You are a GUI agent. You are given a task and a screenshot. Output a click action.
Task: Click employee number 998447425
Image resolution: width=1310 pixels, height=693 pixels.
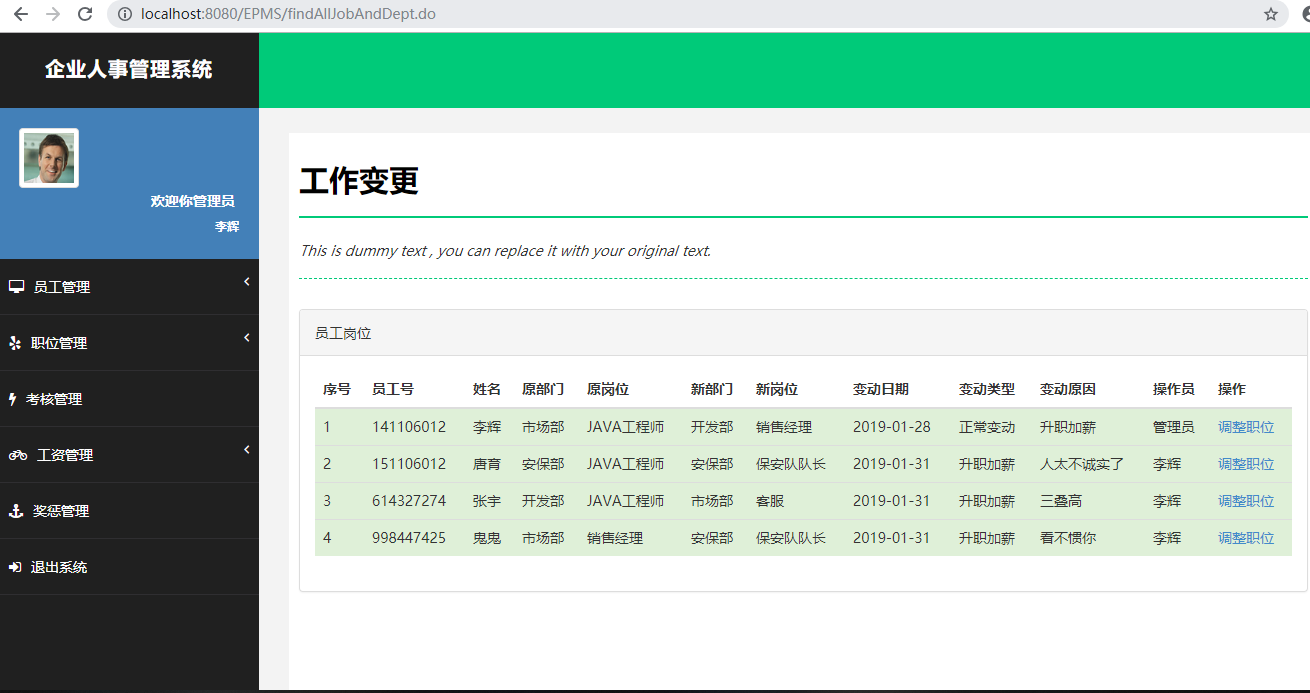point(409,538)
